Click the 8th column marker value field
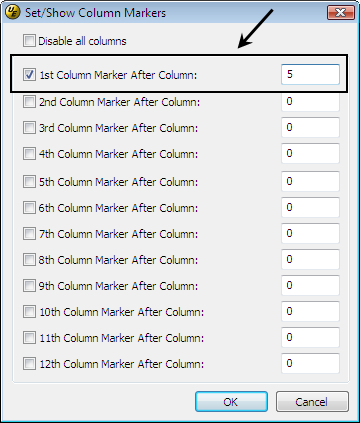The image size is (360, 423). (310, 259)
